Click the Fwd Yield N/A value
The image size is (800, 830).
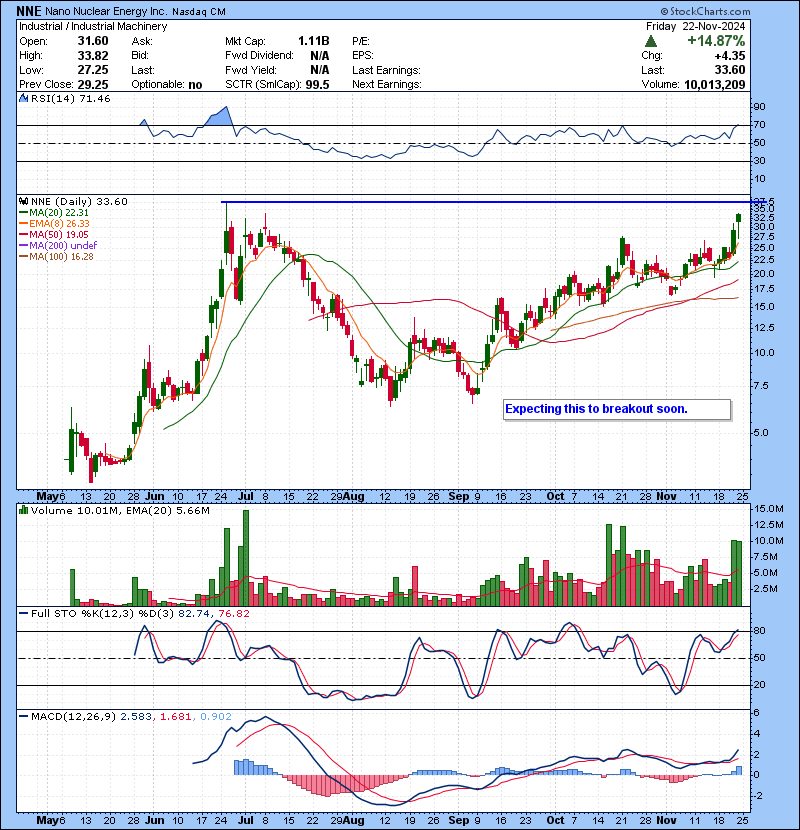click(320, 70)
